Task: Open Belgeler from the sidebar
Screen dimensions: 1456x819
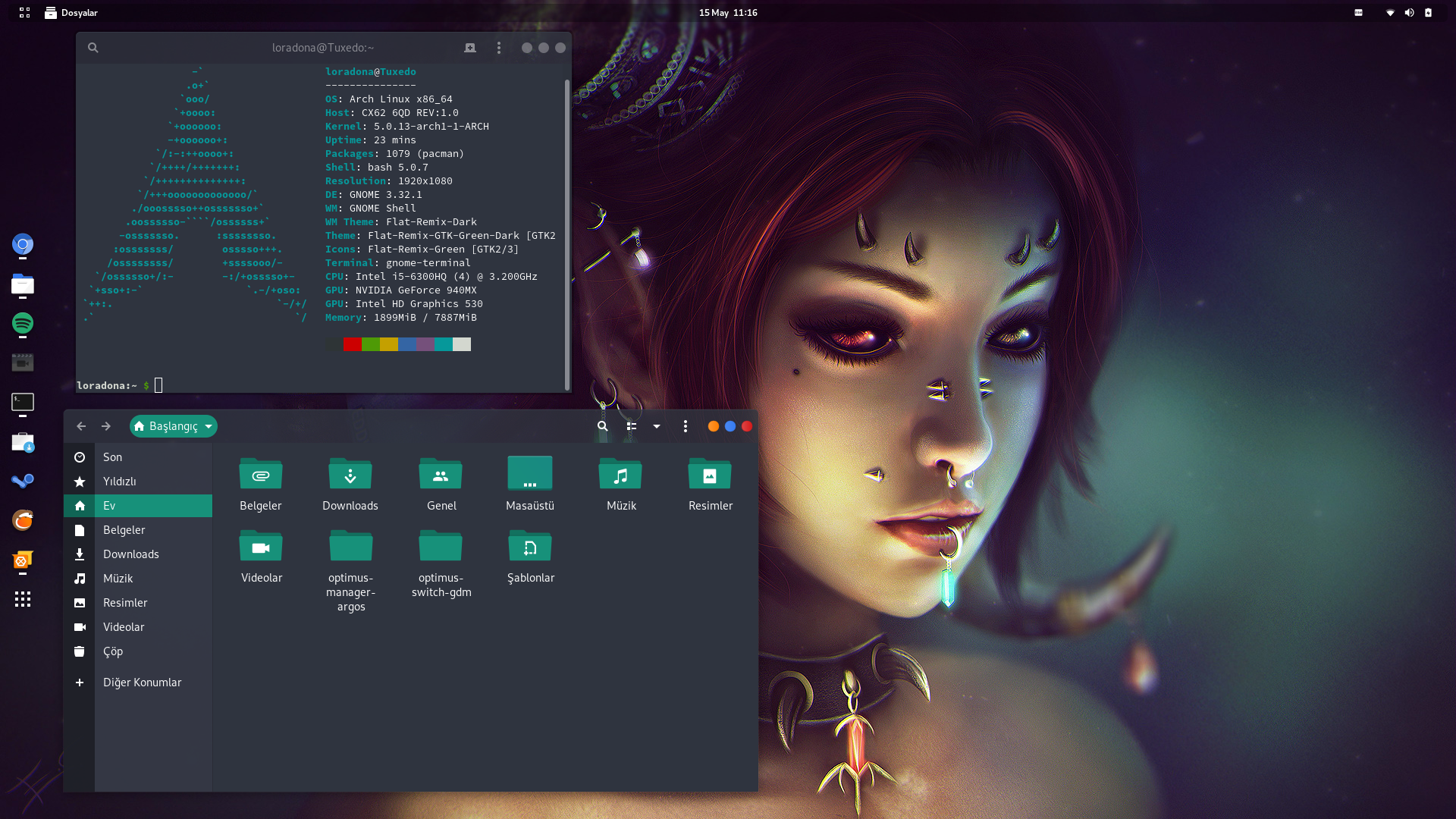Action: tap(138, 530)
